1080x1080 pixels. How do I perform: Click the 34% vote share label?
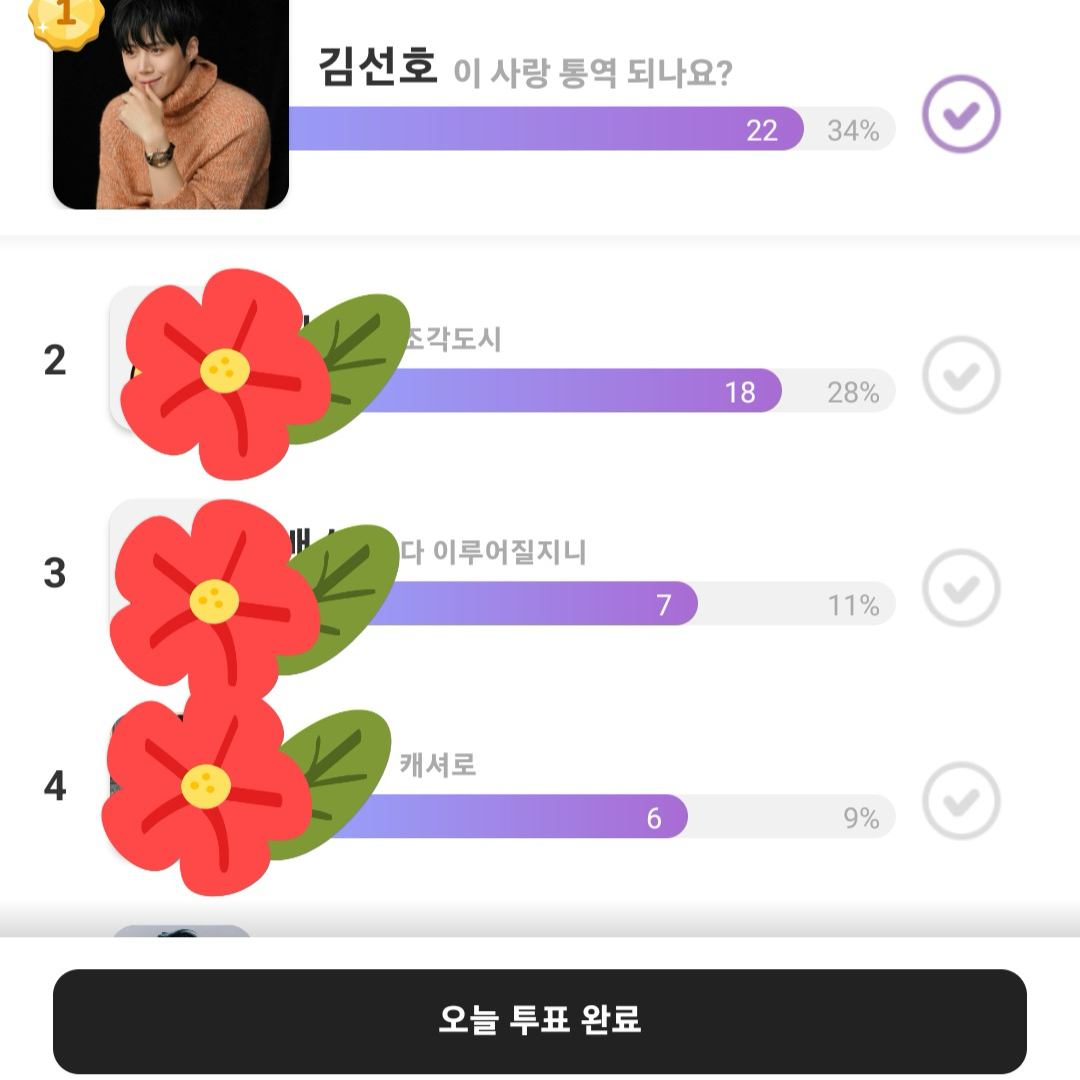click(853, 131)
